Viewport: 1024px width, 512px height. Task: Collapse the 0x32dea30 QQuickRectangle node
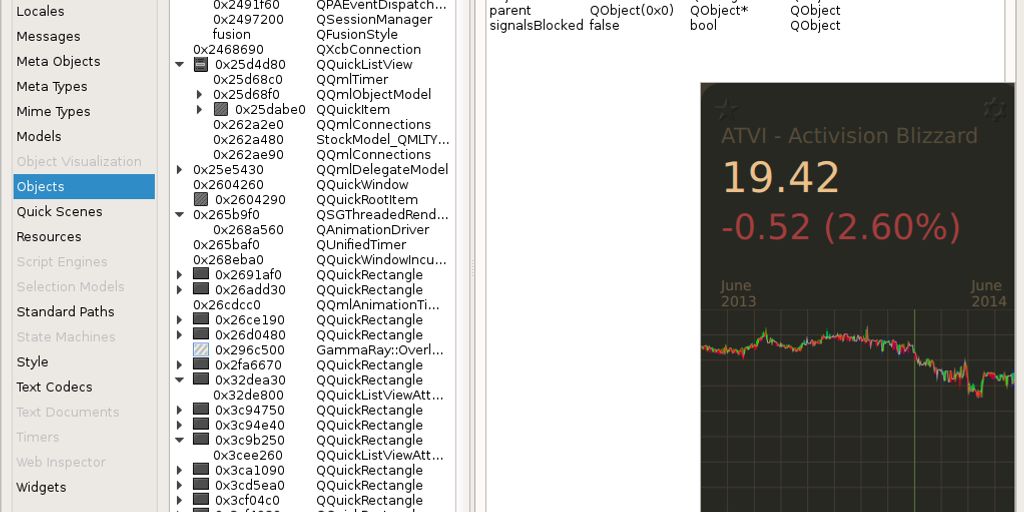(180, 380)
